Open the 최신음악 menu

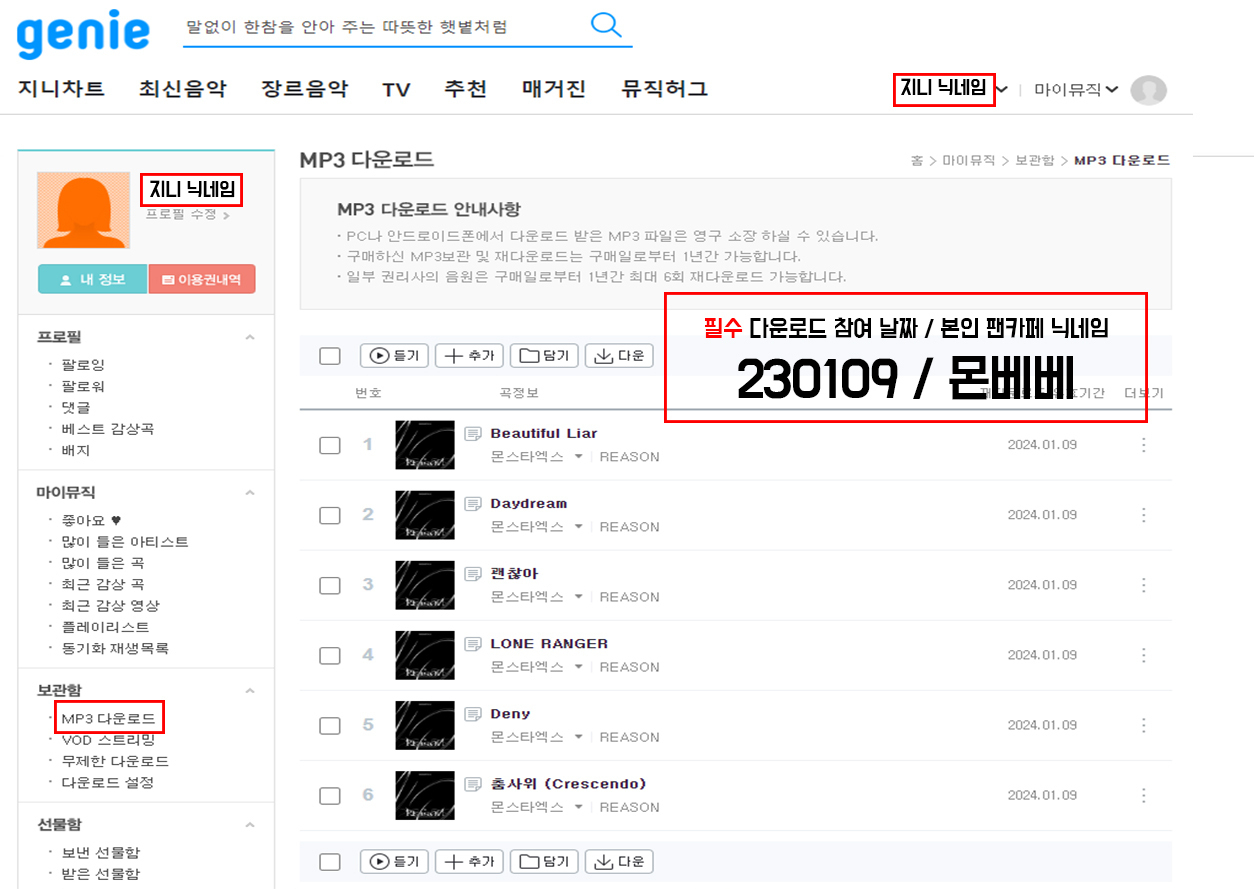pyautogui.click(x=183, y=89)
